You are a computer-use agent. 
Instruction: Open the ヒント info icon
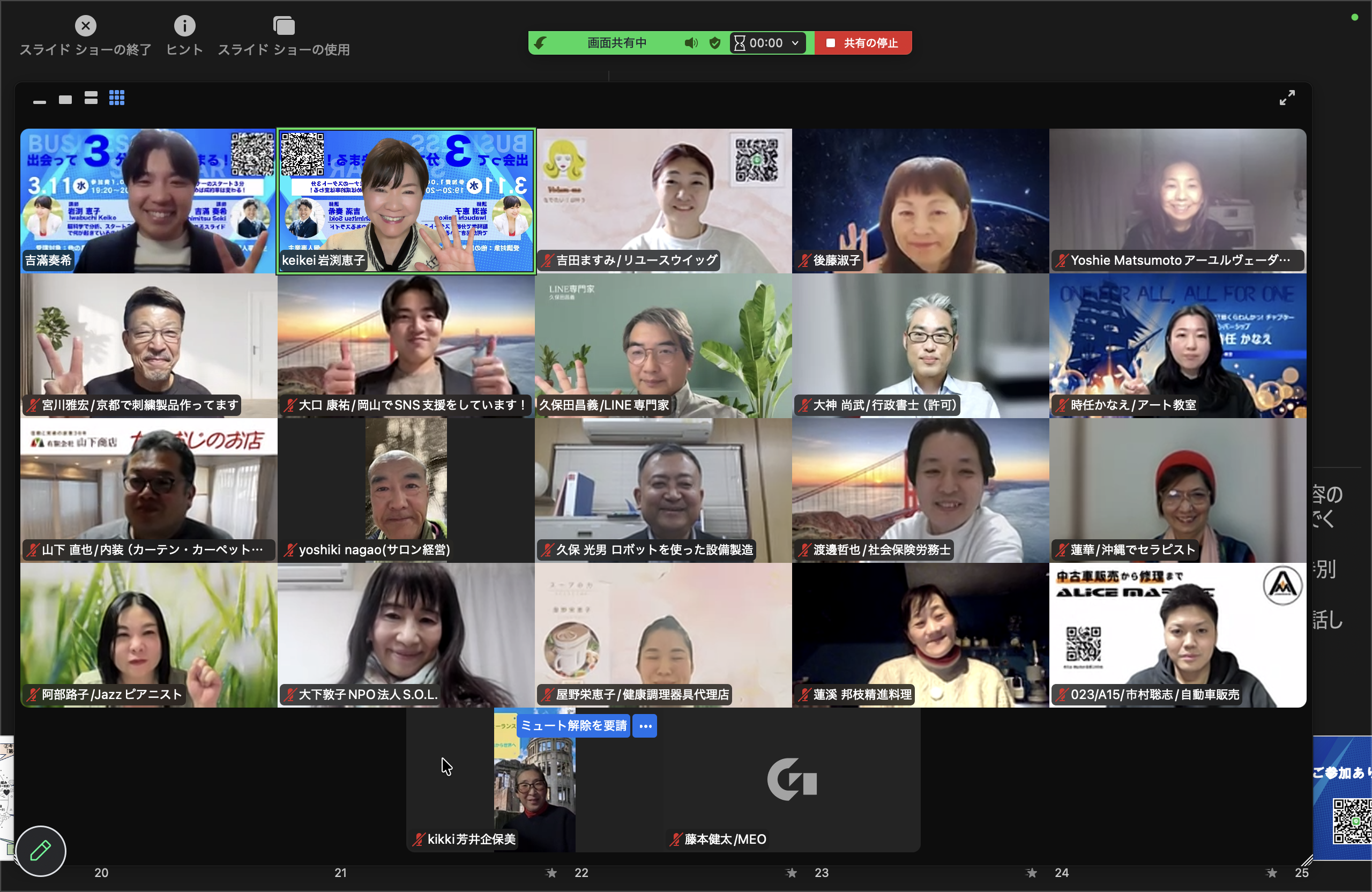184,26
